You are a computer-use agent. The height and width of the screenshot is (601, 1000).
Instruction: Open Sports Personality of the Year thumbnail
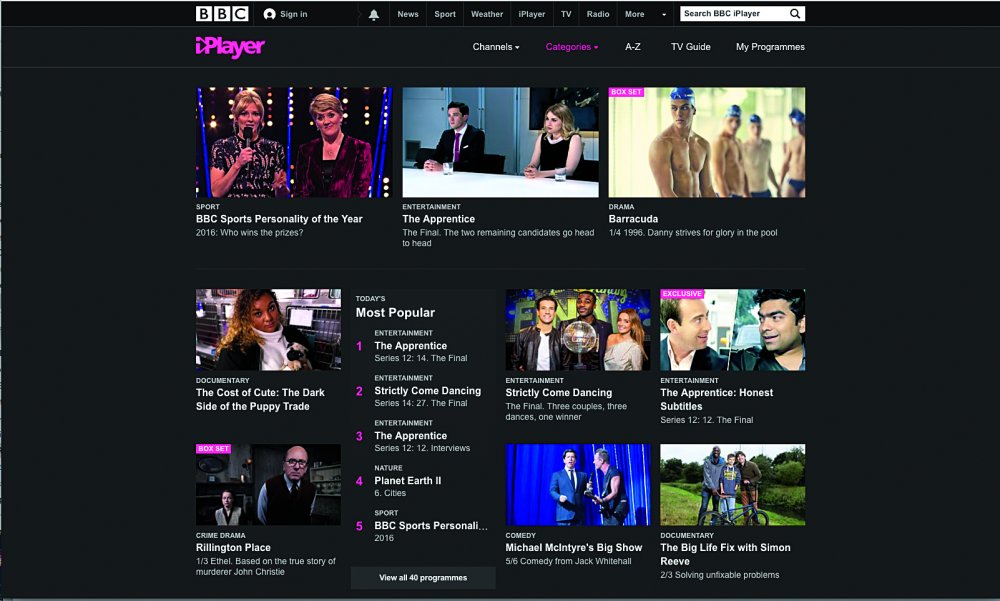pos(293,142)
